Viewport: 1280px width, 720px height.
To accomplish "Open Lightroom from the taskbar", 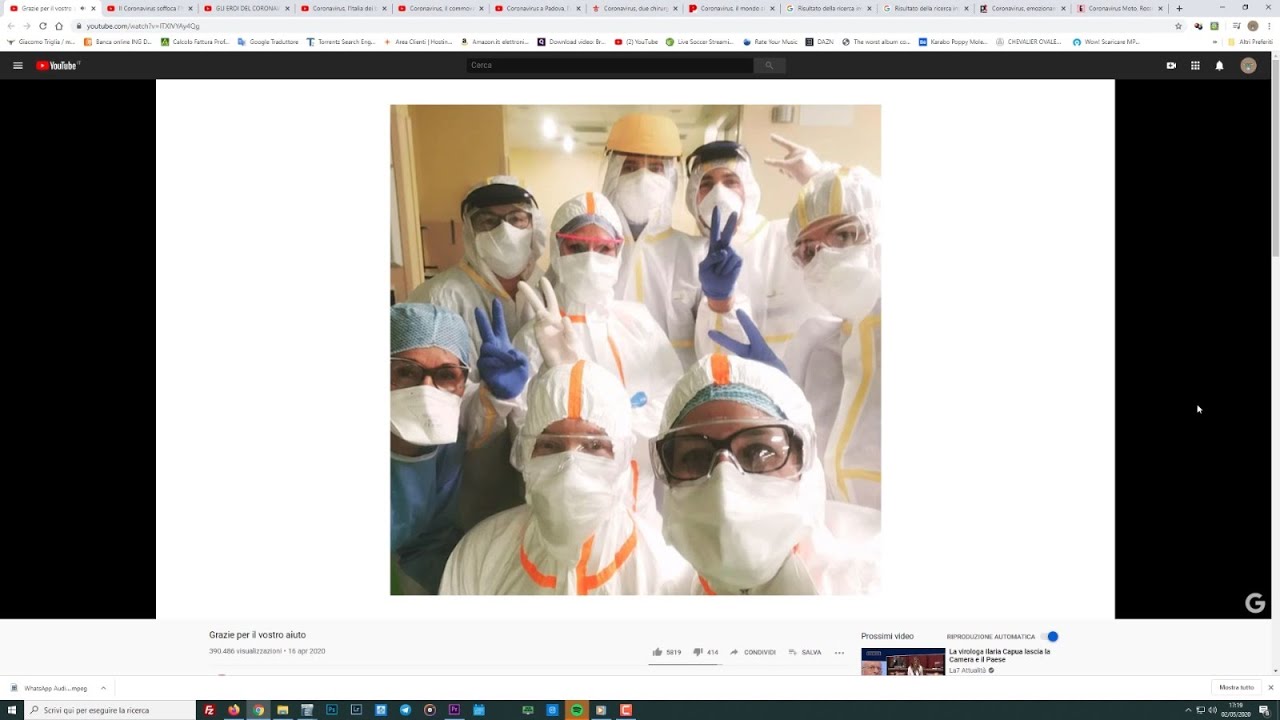I will click(x=356, y=710).
